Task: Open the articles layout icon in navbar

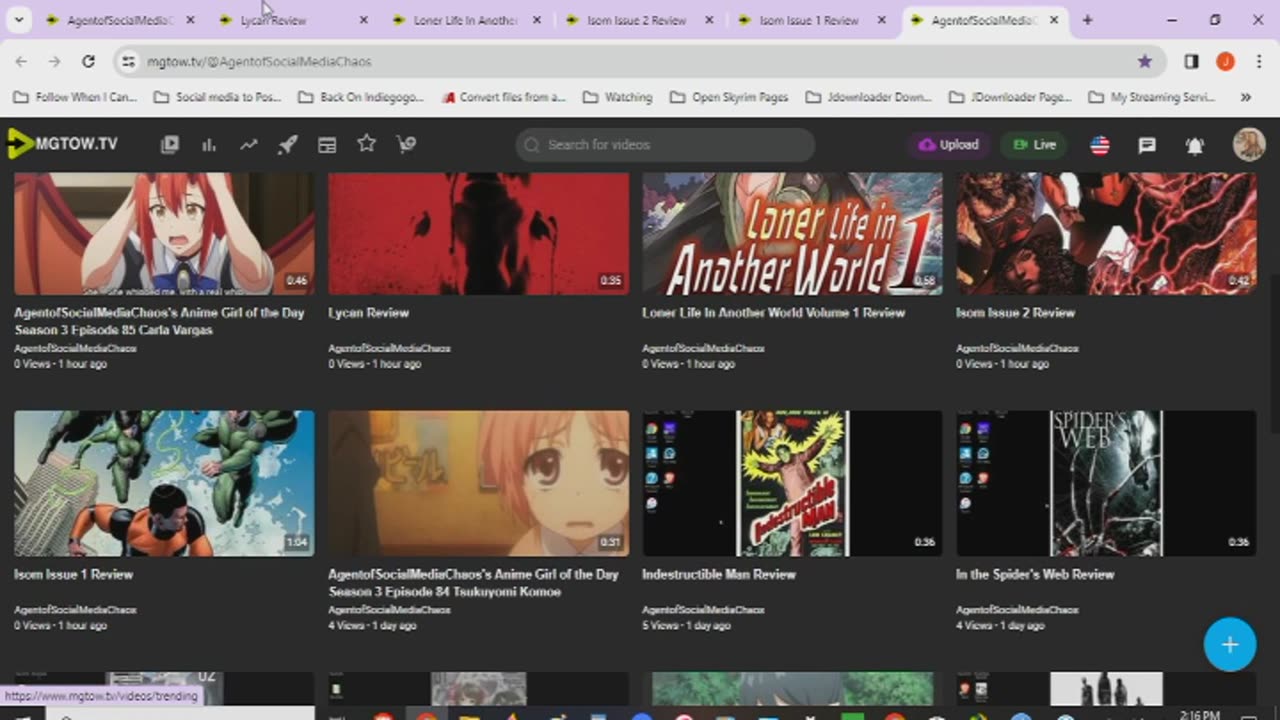Action: pos(327,145)
